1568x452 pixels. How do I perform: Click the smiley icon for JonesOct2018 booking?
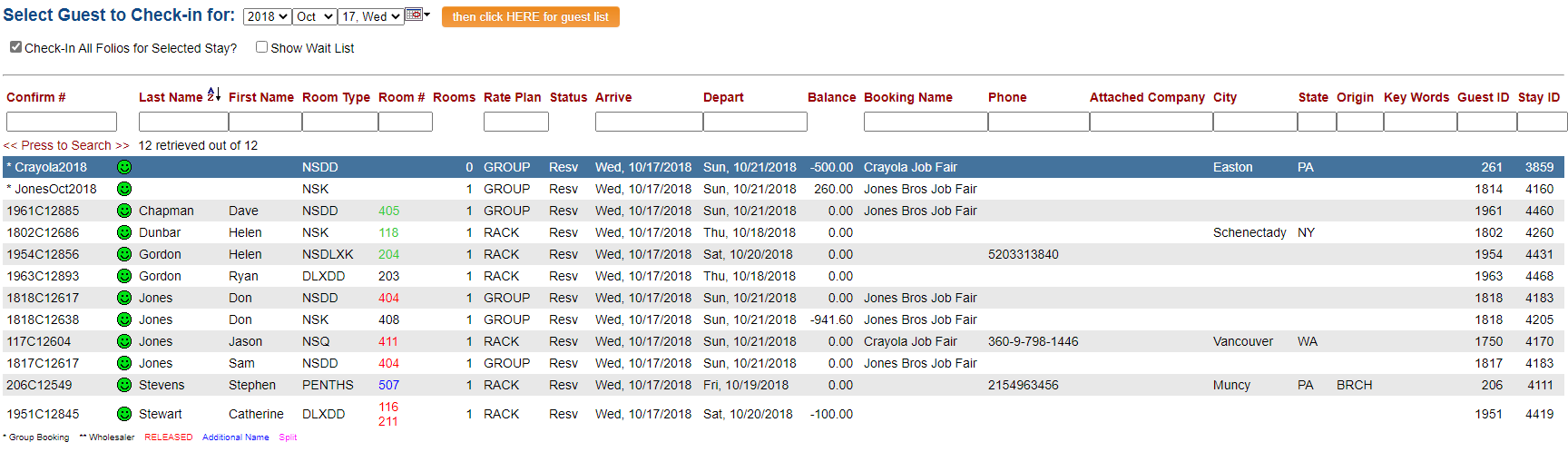pos(124,189)
